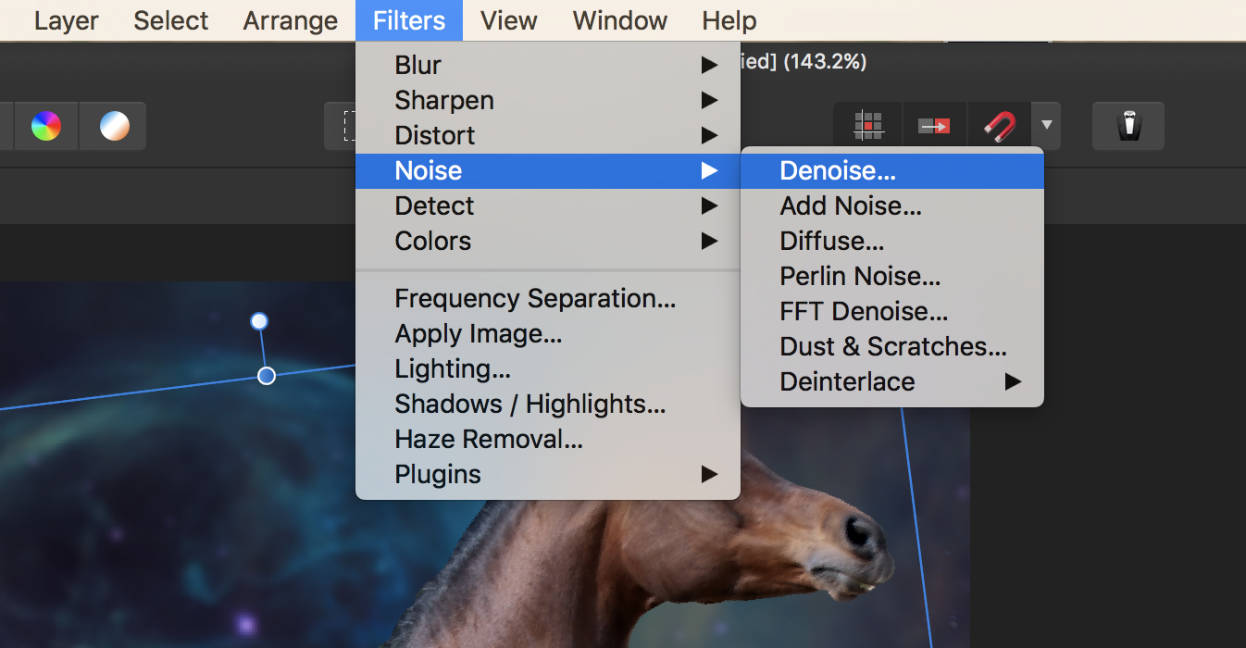Click the top rotation handle of selection

pyautogui.click(x=259, y=321)
